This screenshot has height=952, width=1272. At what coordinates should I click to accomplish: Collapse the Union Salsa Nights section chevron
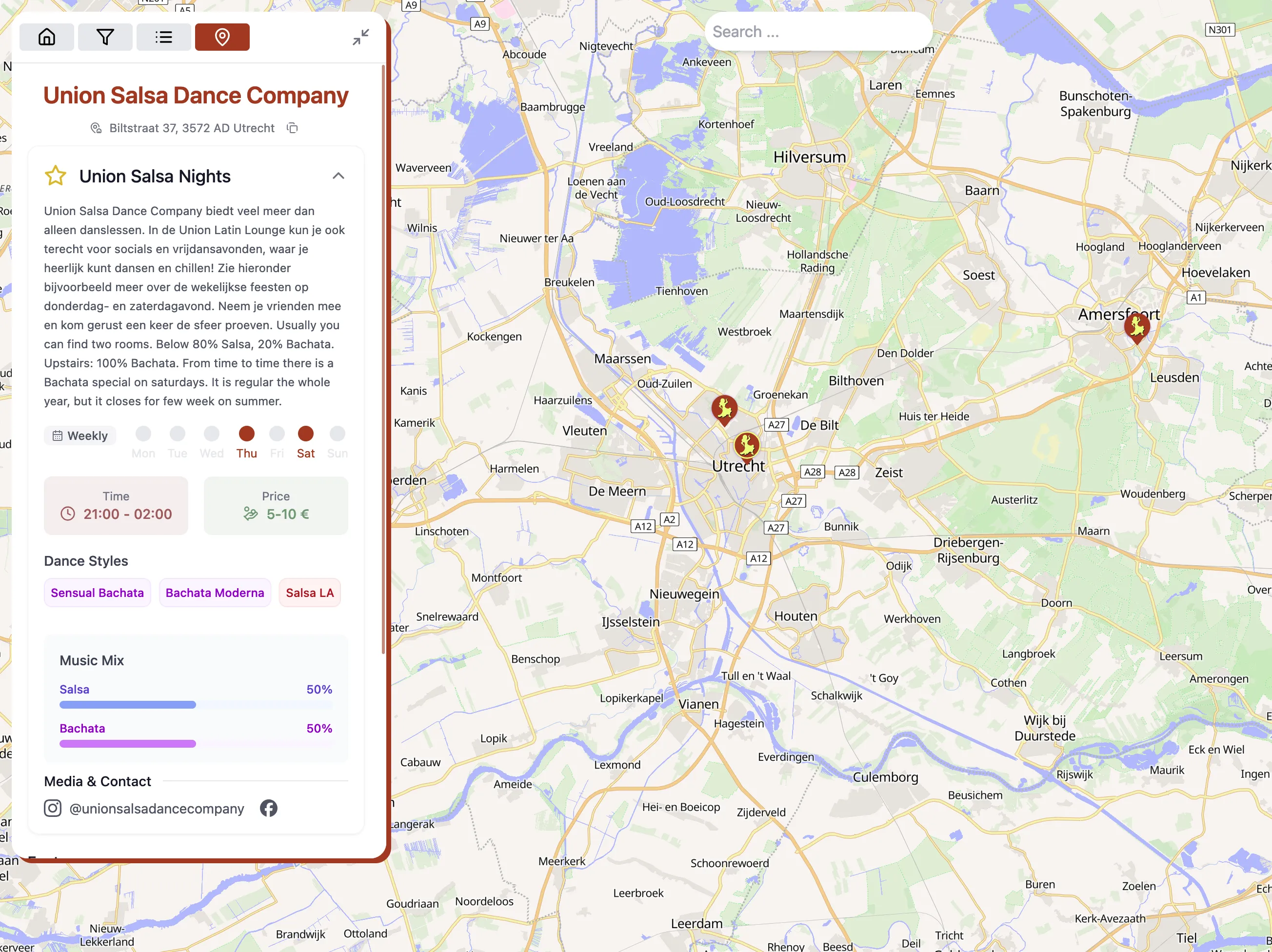point(338,176)
